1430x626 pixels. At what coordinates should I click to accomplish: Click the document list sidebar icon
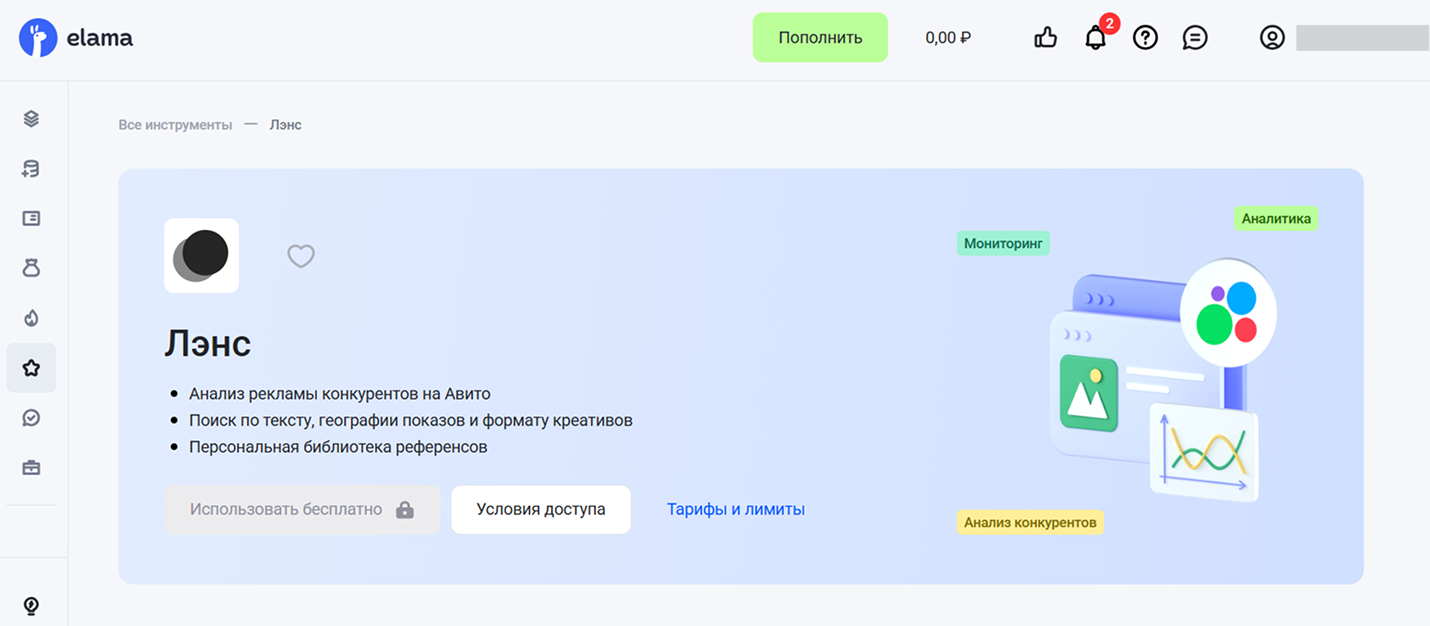pos(31,218)
